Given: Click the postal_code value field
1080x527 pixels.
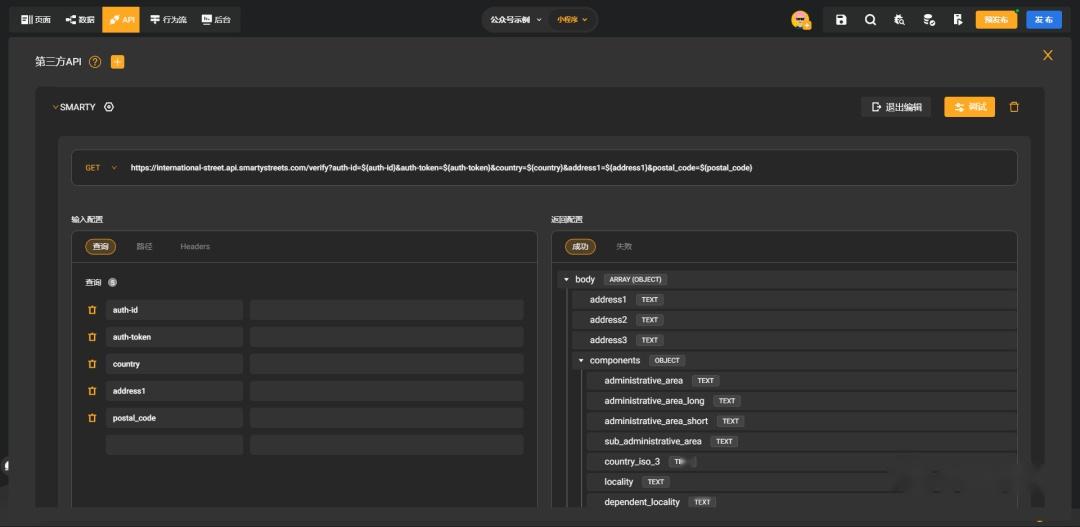Looking at the screenshot, I should click(x=386, y=418).
